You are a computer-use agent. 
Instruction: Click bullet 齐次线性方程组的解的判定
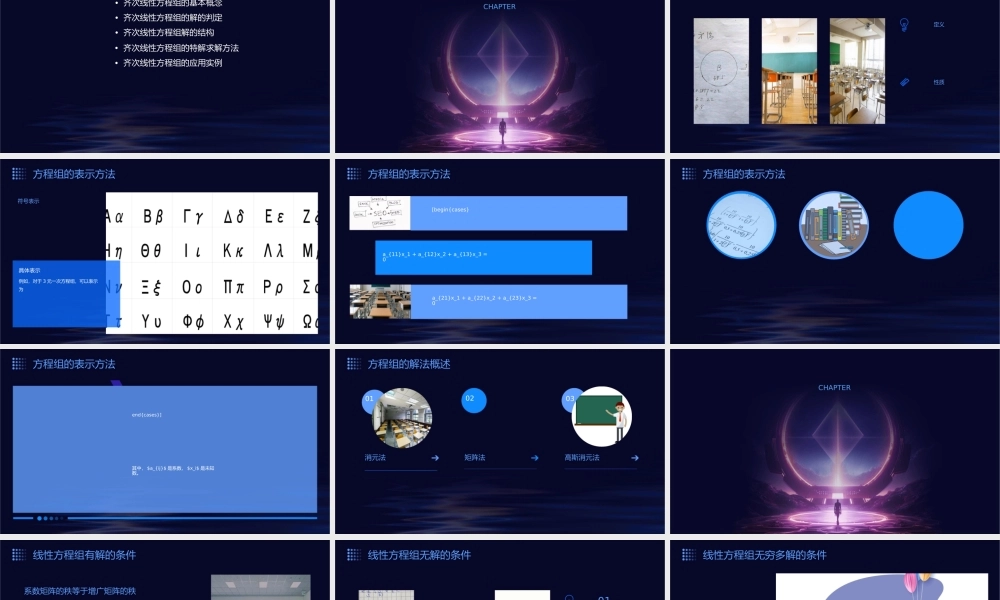point(172,17)
